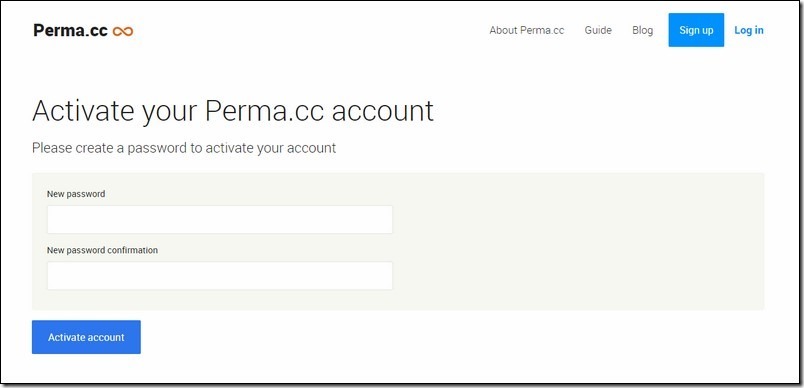The height and width of the screenshot is (388, 804).
Task: Click the "New password confirmation" label
Action: 103,250
